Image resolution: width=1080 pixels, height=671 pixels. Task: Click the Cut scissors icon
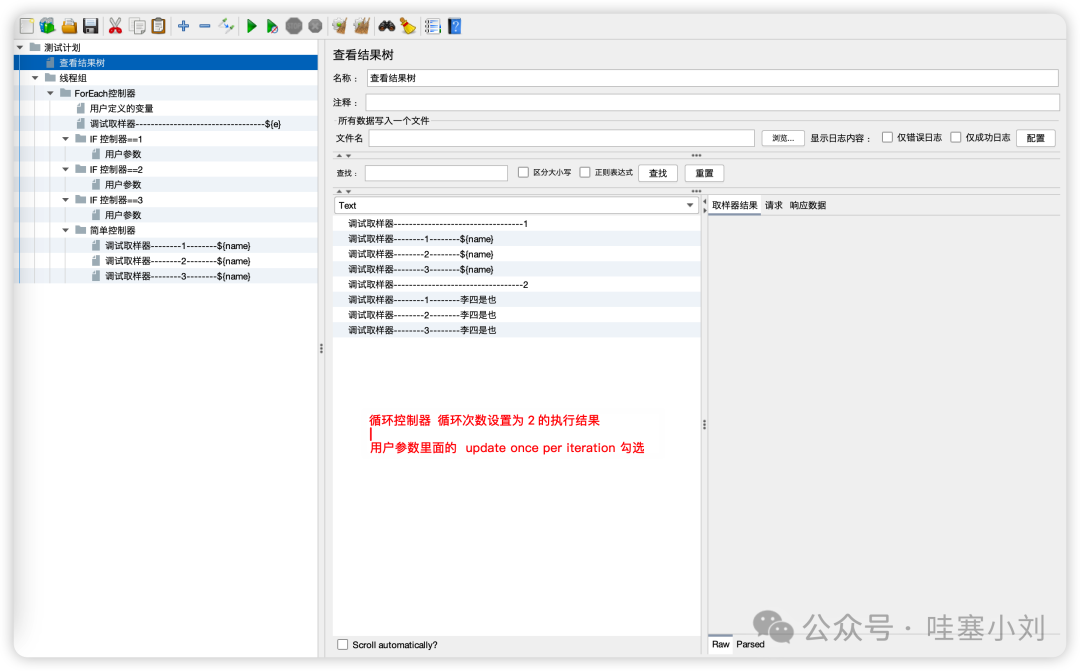(115, 26)
